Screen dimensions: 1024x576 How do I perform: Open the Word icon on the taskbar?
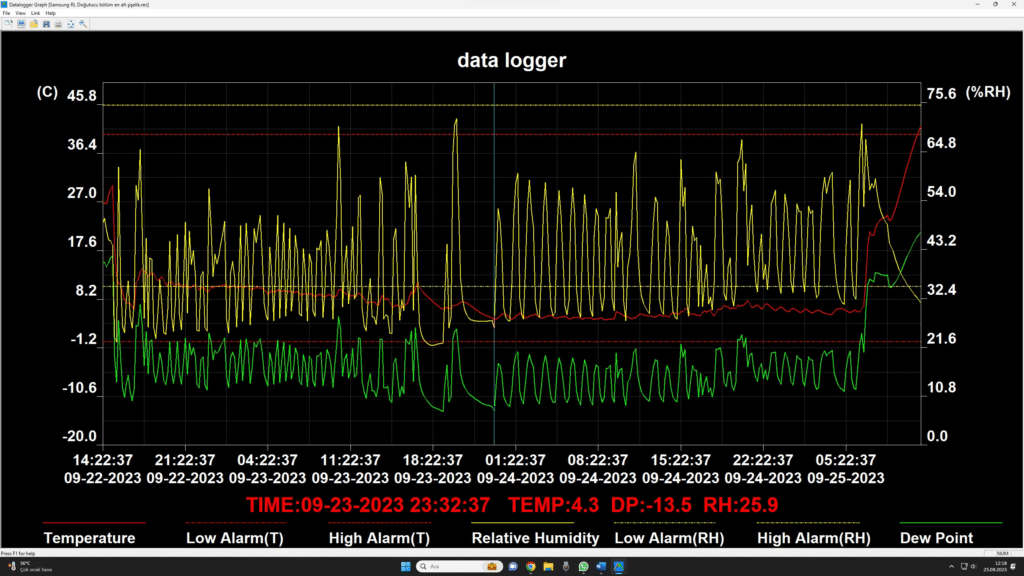[x=601, y=566]
